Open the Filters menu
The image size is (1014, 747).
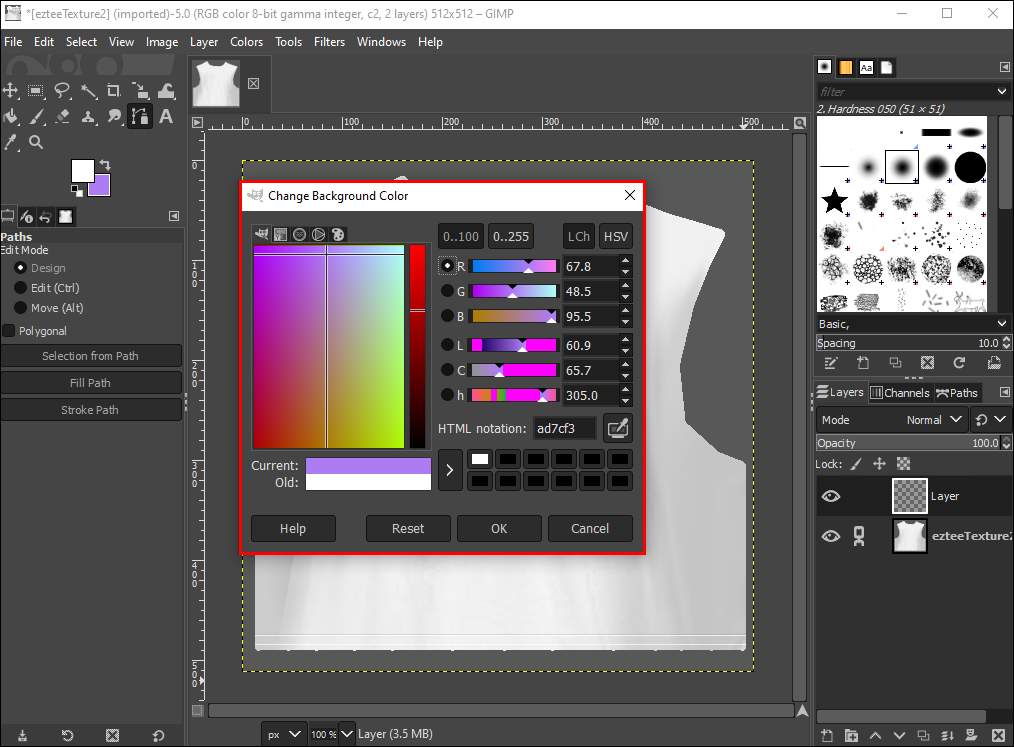click(329, 42)
